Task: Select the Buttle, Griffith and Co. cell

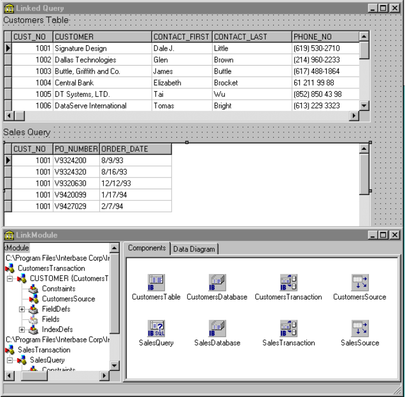Action: click(102, 71)
